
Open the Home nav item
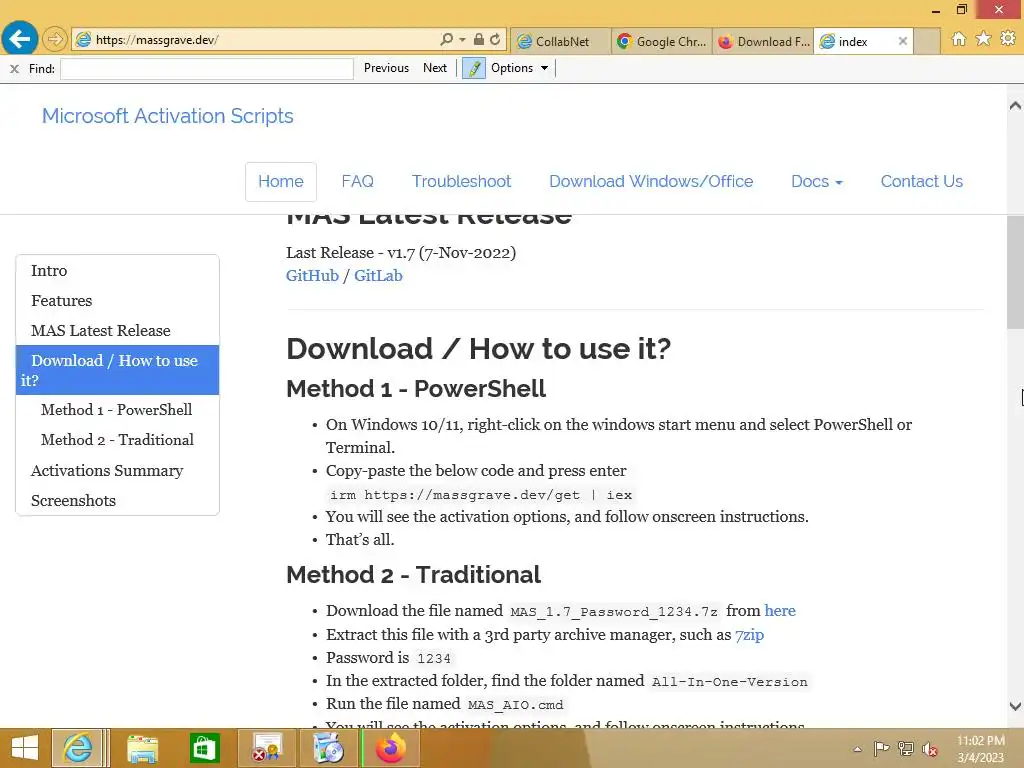tap(281, 182)
